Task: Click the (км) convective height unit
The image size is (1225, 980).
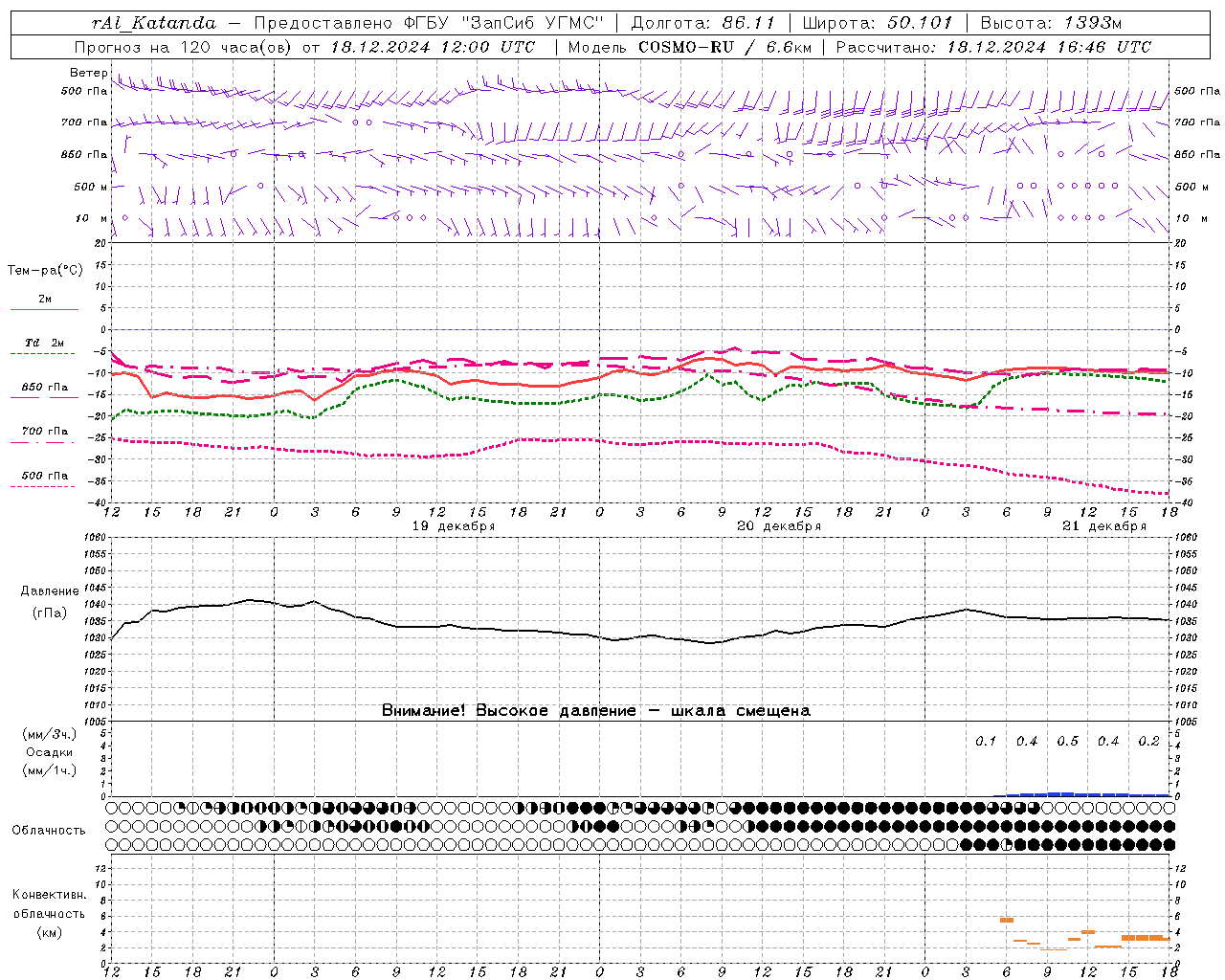Action: pos(50,932)
